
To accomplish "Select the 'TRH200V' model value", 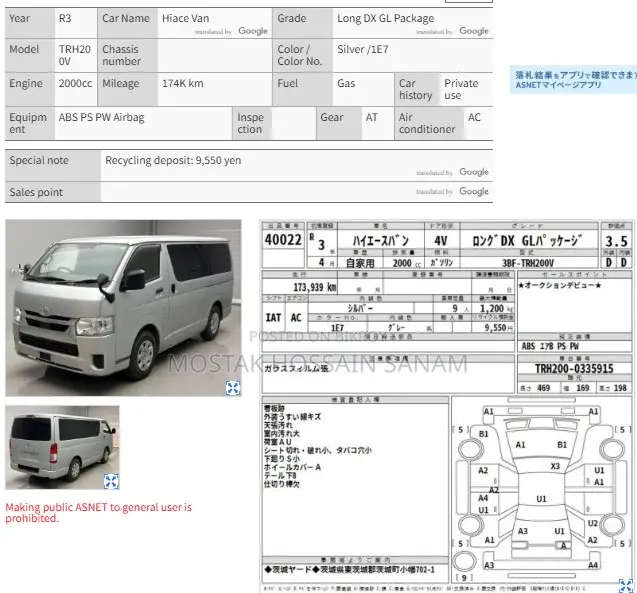I will coord(75,55).
